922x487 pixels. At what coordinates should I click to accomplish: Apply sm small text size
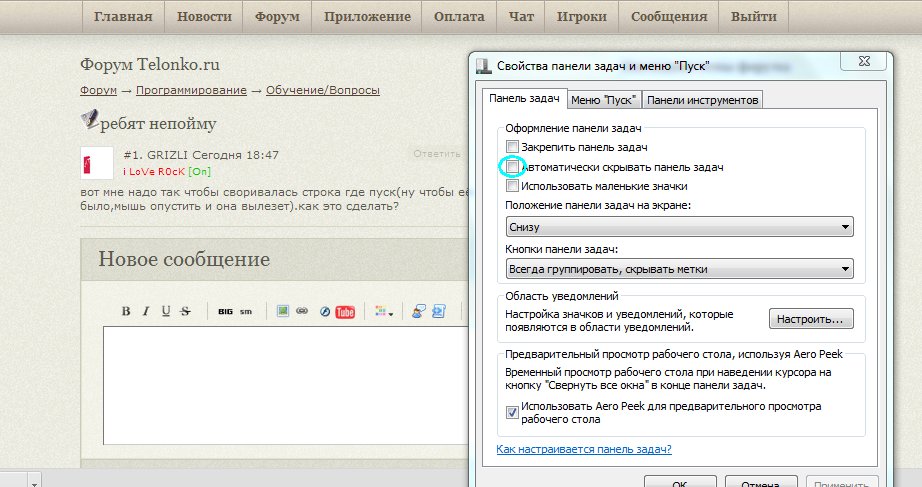click(246, 312)
